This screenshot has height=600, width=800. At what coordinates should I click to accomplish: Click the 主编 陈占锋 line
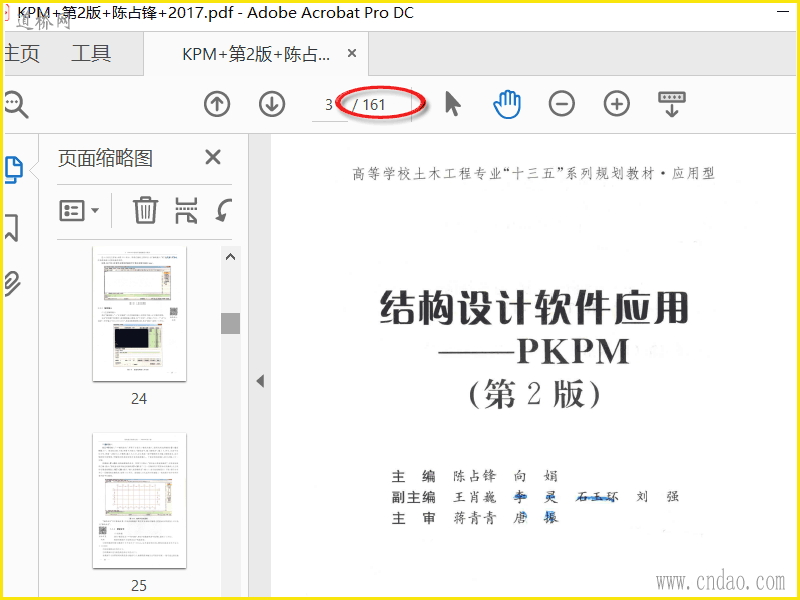coord(474,476)
